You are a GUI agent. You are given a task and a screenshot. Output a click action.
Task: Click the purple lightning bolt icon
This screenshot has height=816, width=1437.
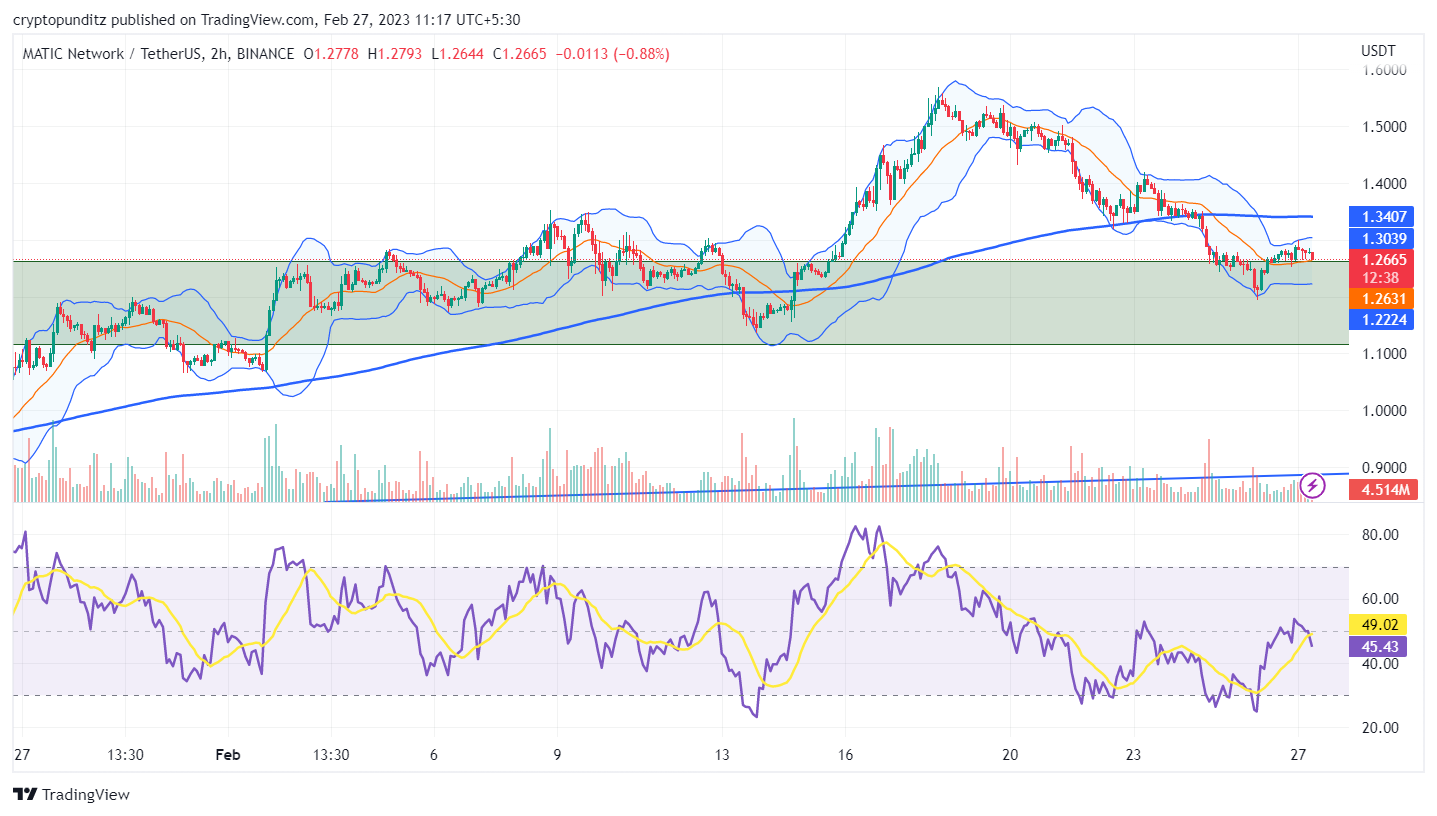(x=1312, y=486)
